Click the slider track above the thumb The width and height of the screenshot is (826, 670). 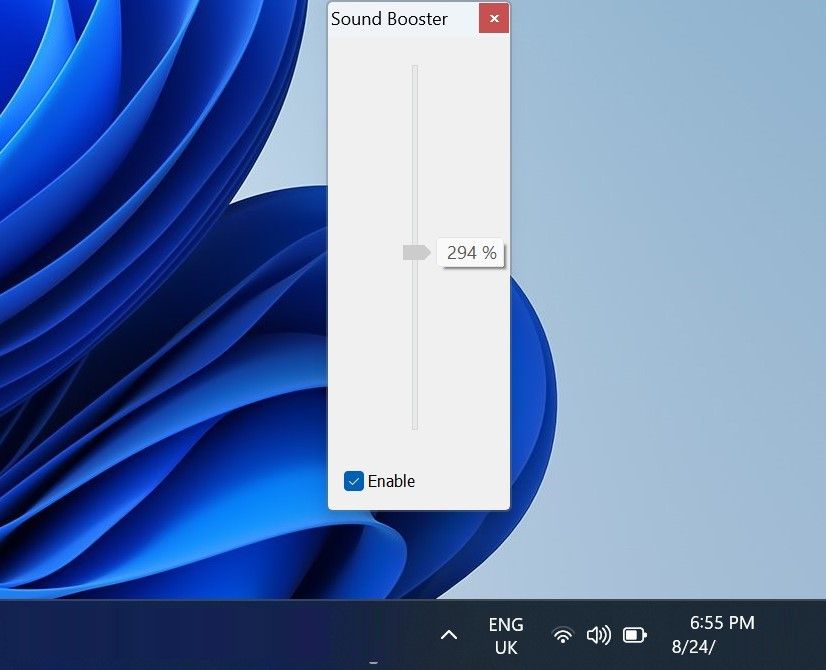414,150
